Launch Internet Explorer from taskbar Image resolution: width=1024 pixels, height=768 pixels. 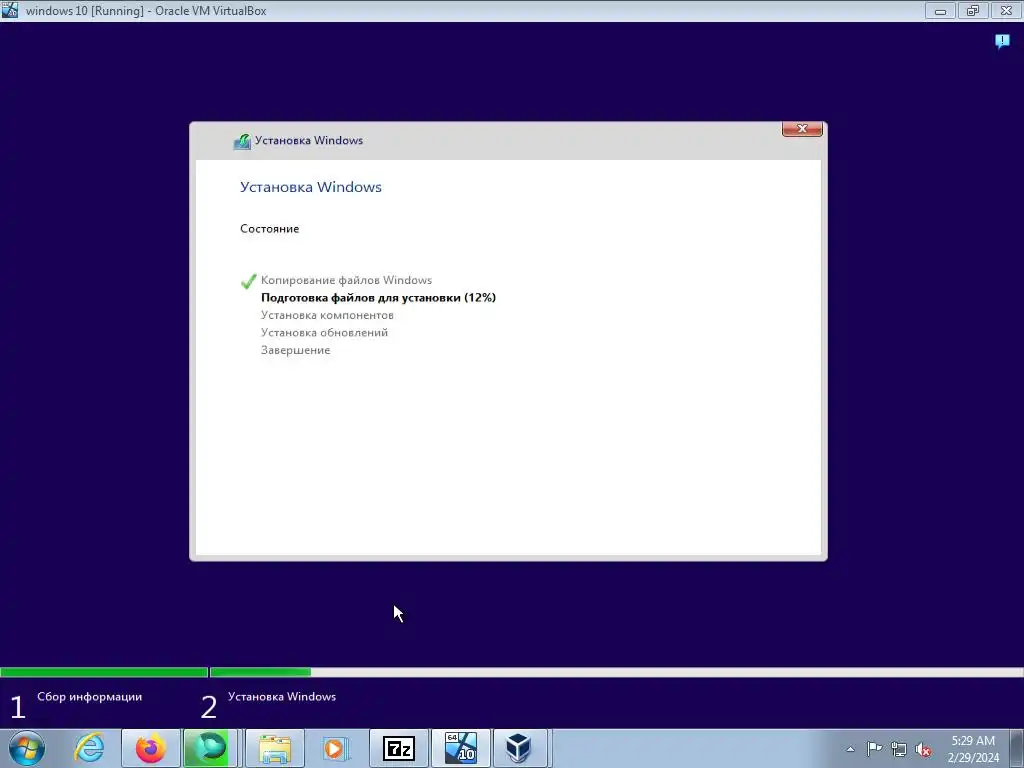pyautogui.click(x=89, y=748)
